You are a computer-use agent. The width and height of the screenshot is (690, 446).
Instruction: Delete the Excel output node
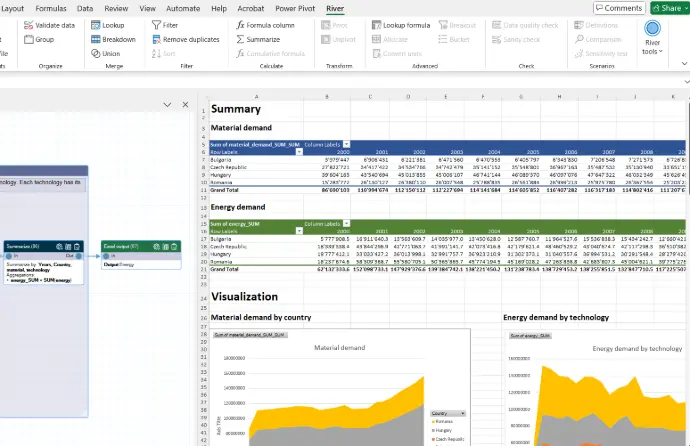(174, 246)
